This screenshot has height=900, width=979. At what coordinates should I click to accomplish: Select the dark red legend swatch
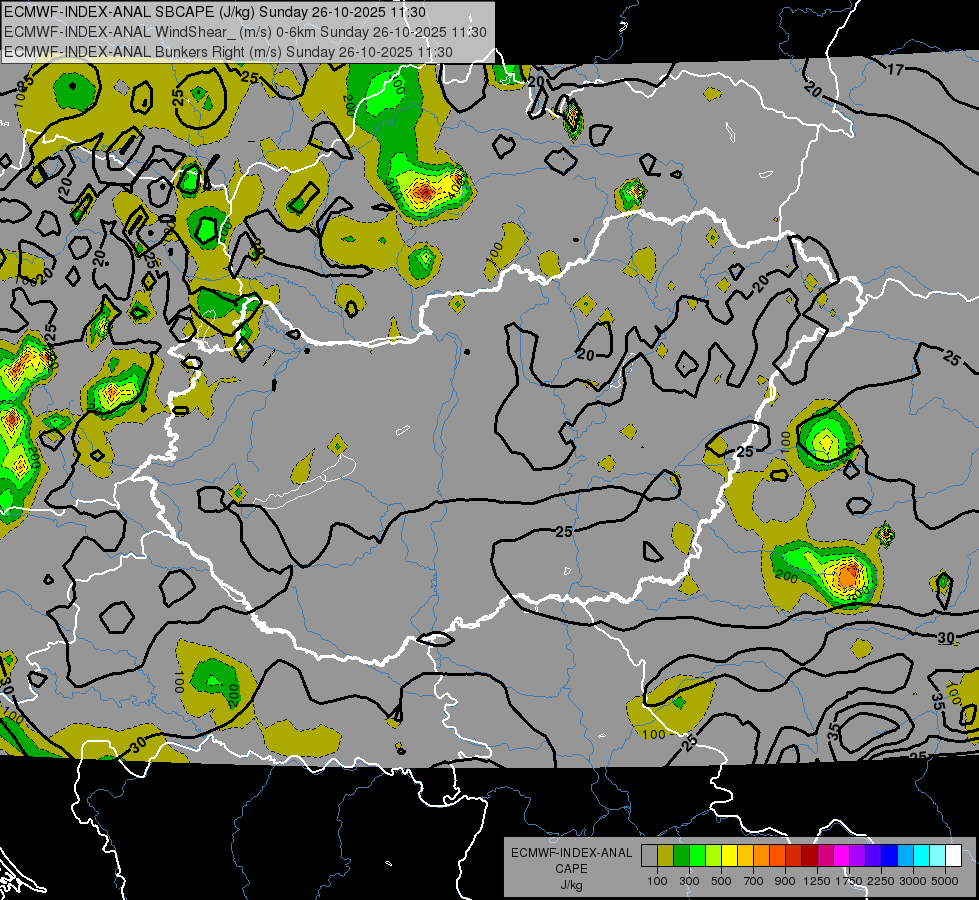click(809, 856)
